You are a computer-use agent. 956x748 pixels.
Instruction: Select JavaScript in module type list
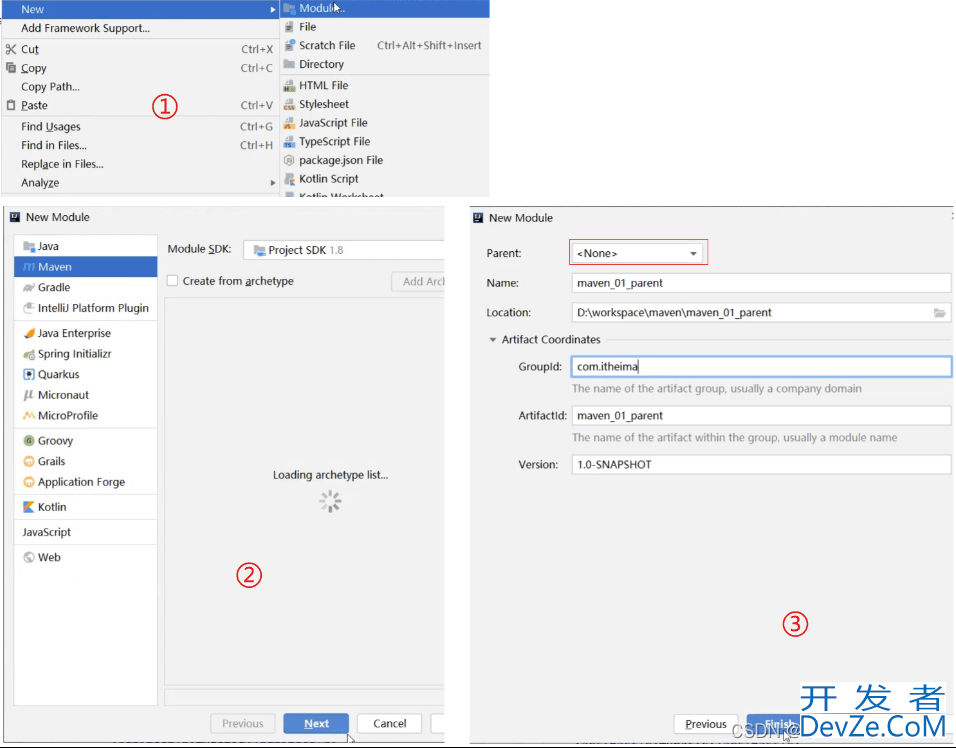(x=85, y=532)
